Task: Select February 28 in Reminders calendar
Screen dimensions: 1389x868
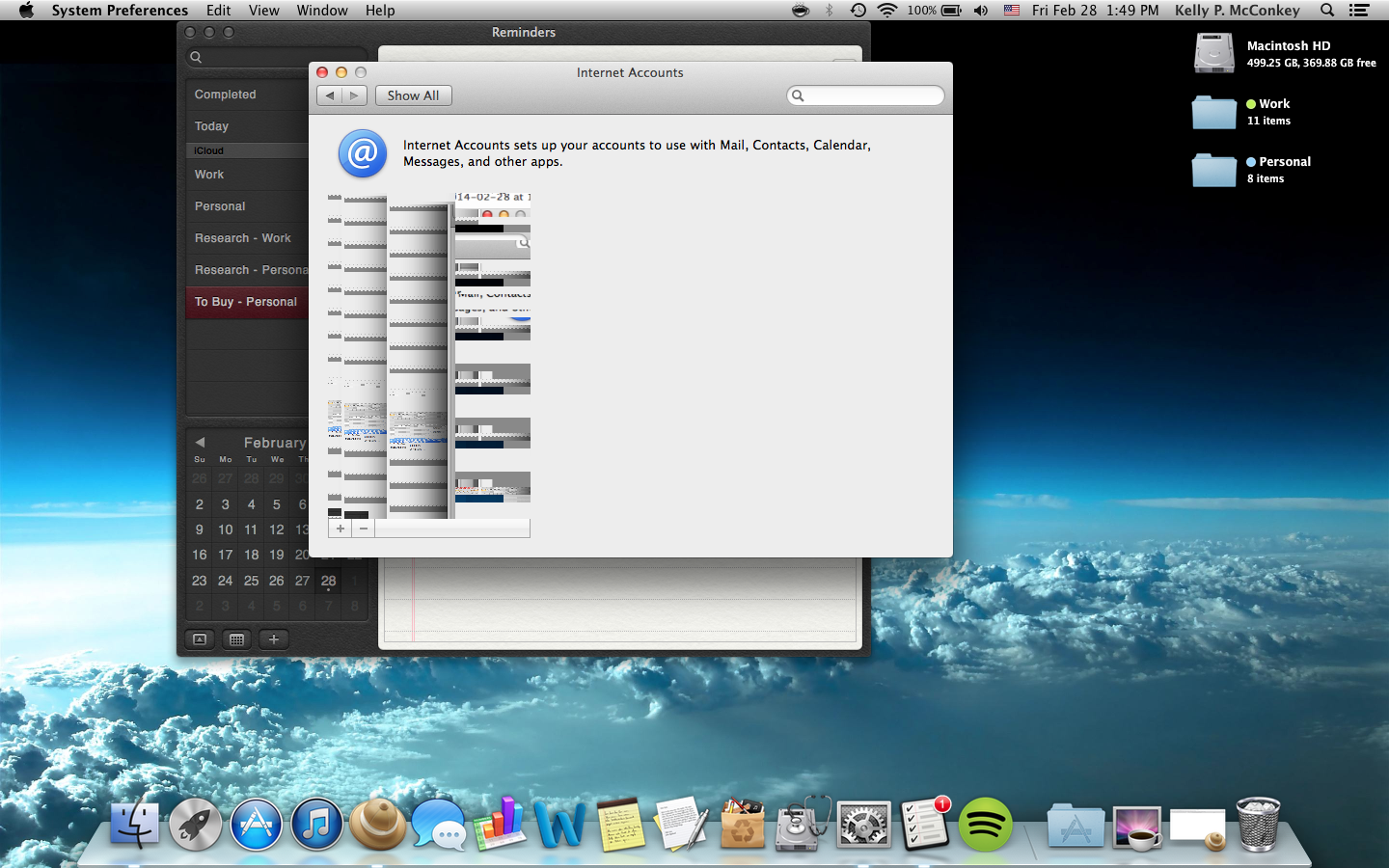Action: [329, 581]
